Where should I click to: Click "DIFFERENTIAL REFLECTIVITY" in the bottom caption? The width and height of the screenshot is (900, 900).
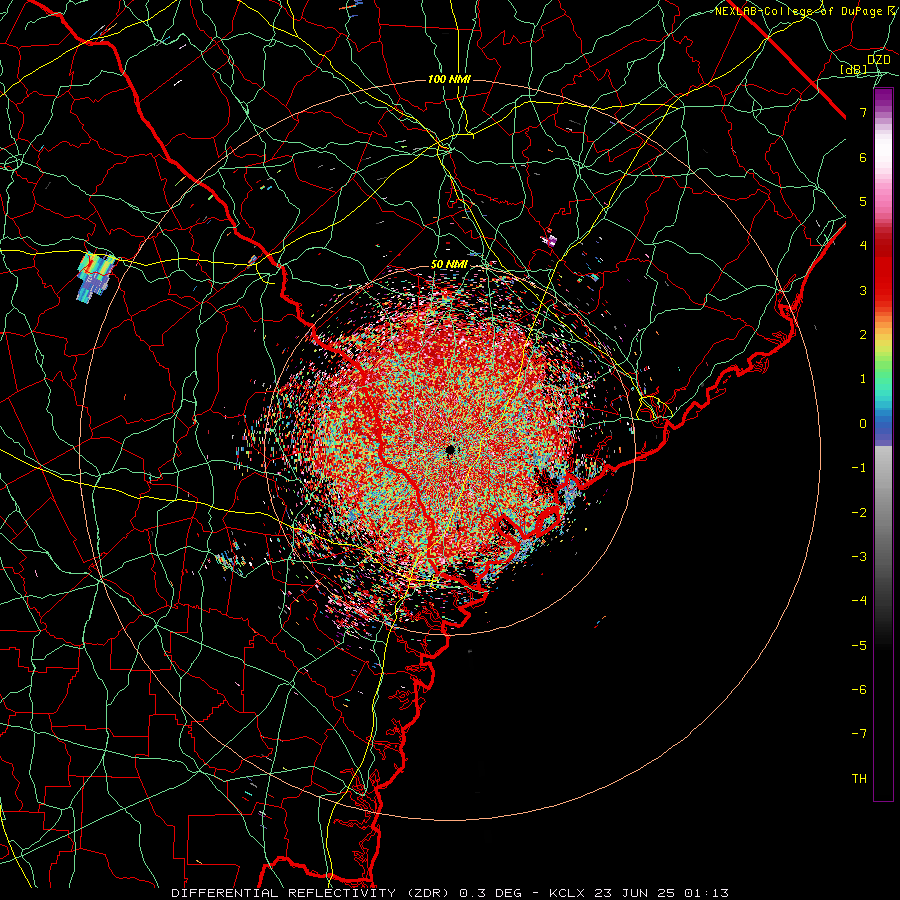[284, 893]
